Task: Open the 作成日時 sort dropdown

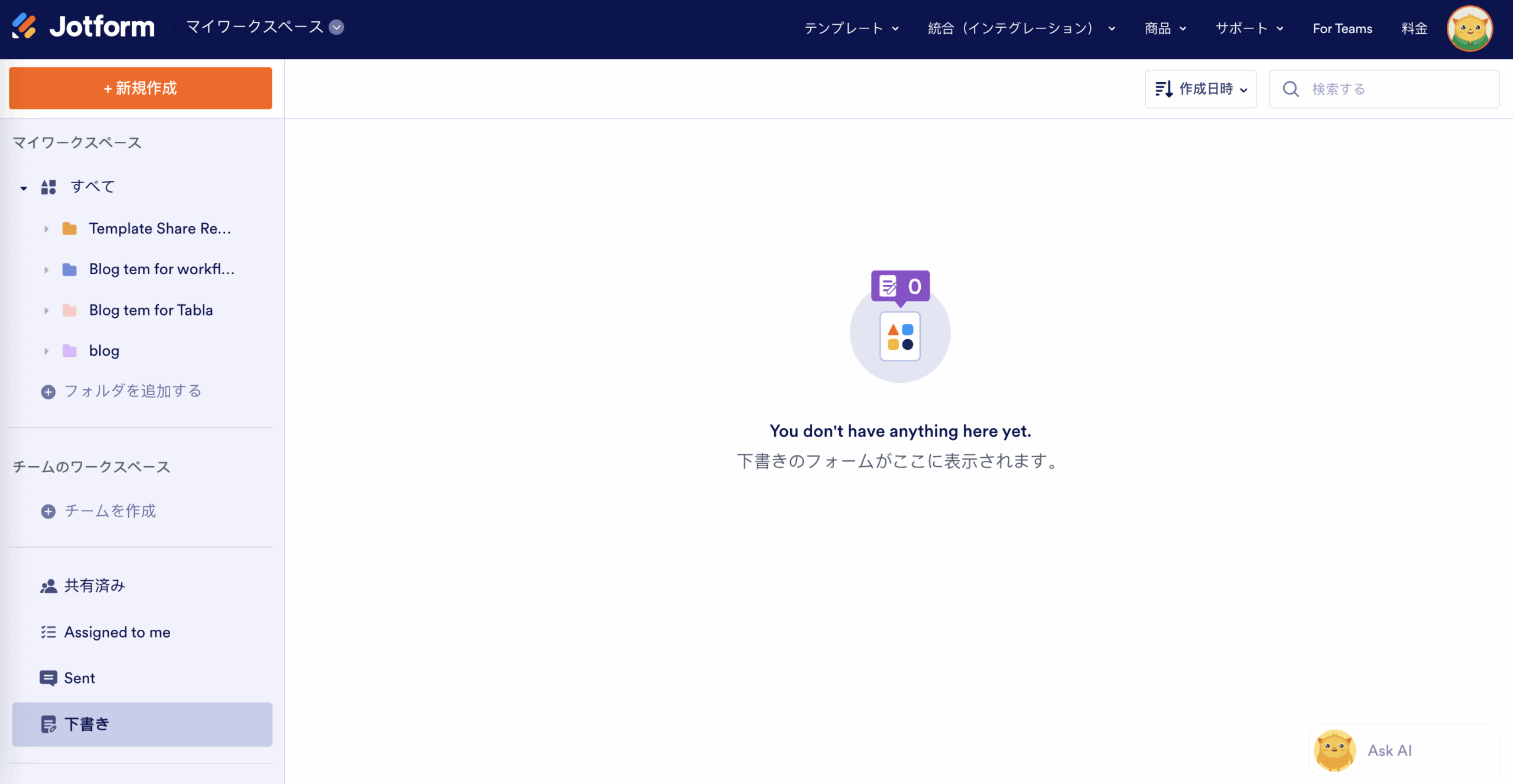Action: [x=1200, y=89]
